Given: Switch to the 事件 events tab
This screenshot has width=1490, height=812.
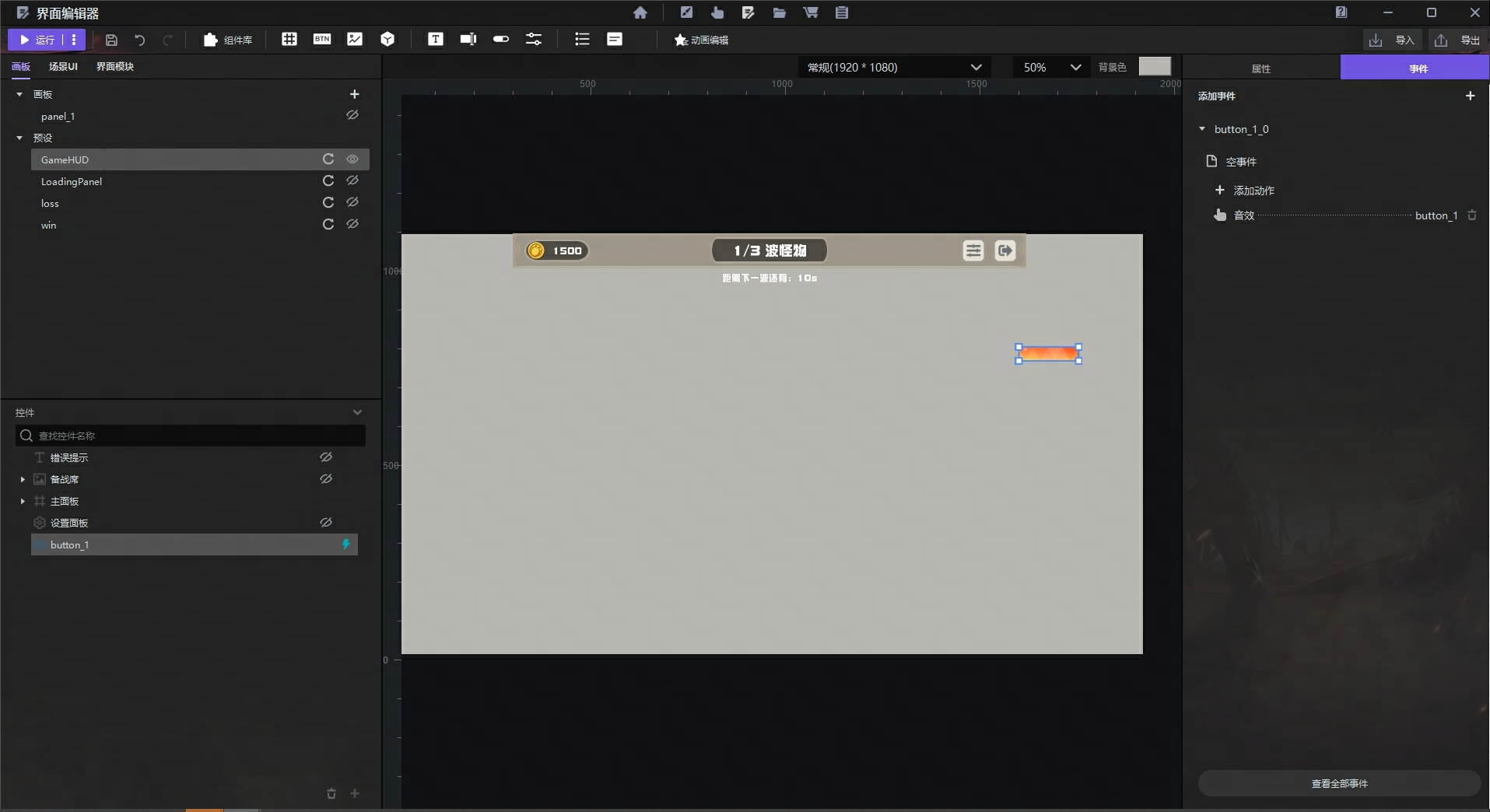Looking at the screenshot, I should tap(1415, 68).
